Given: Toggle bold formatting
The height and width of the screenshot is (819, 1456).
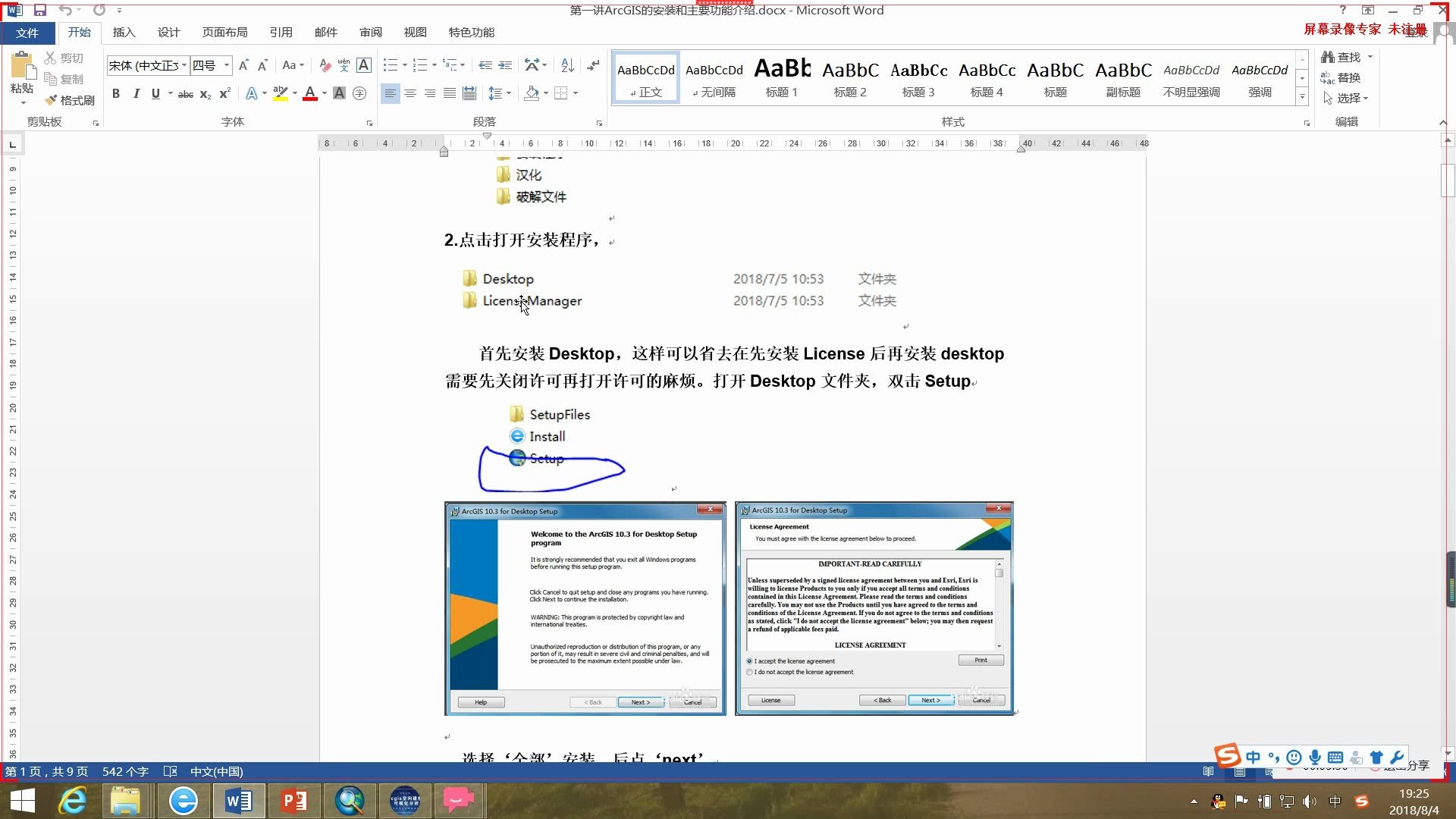Looking at the screenshot, I should (116, 93).
